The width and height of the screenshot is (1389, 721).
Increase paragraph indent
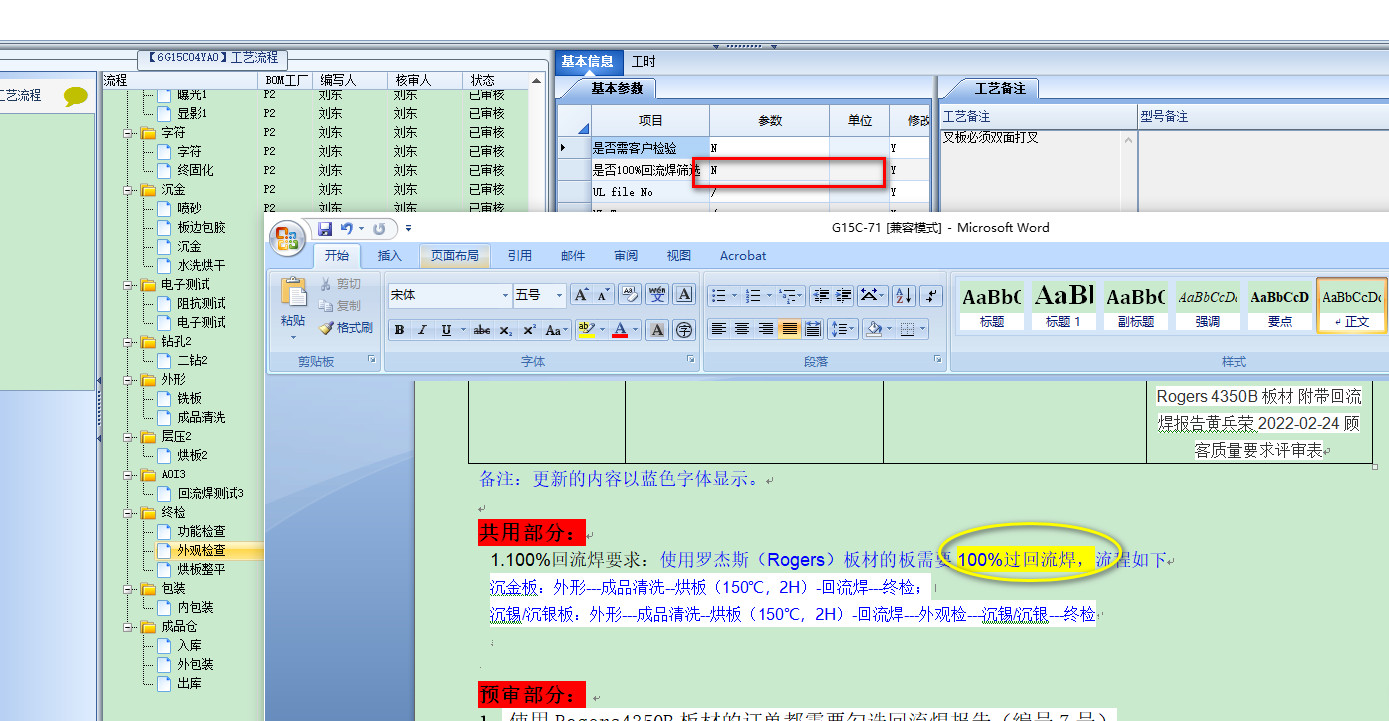click(844, 295)
